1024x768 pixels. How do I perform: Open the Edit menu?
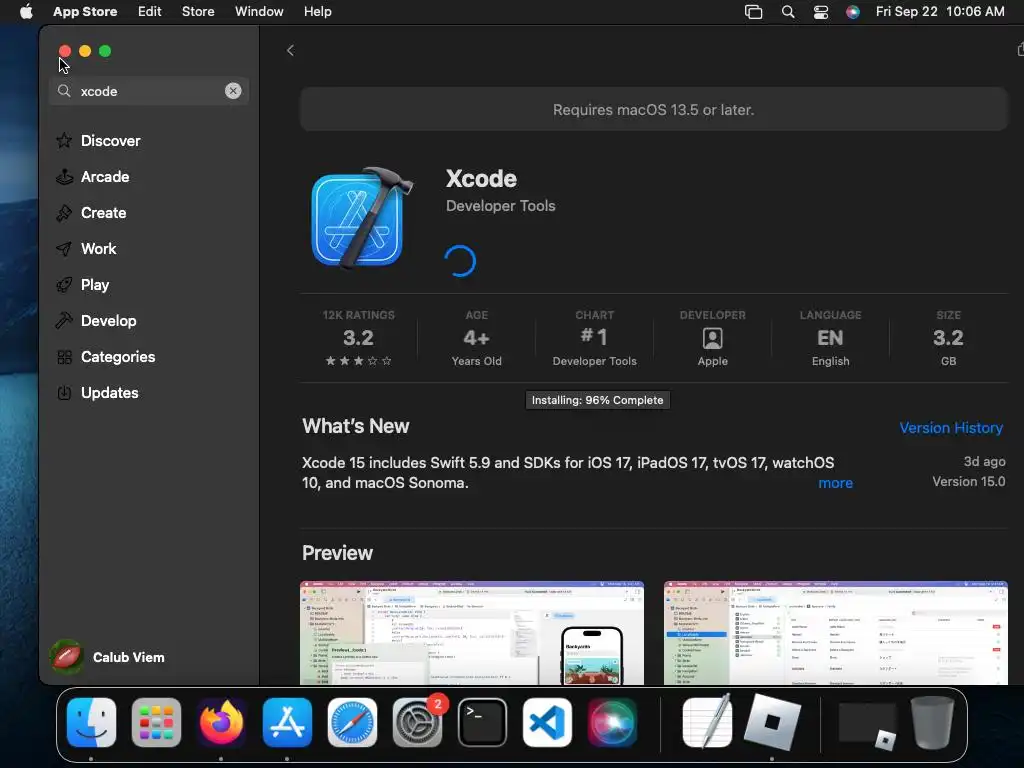pos(150,11)
